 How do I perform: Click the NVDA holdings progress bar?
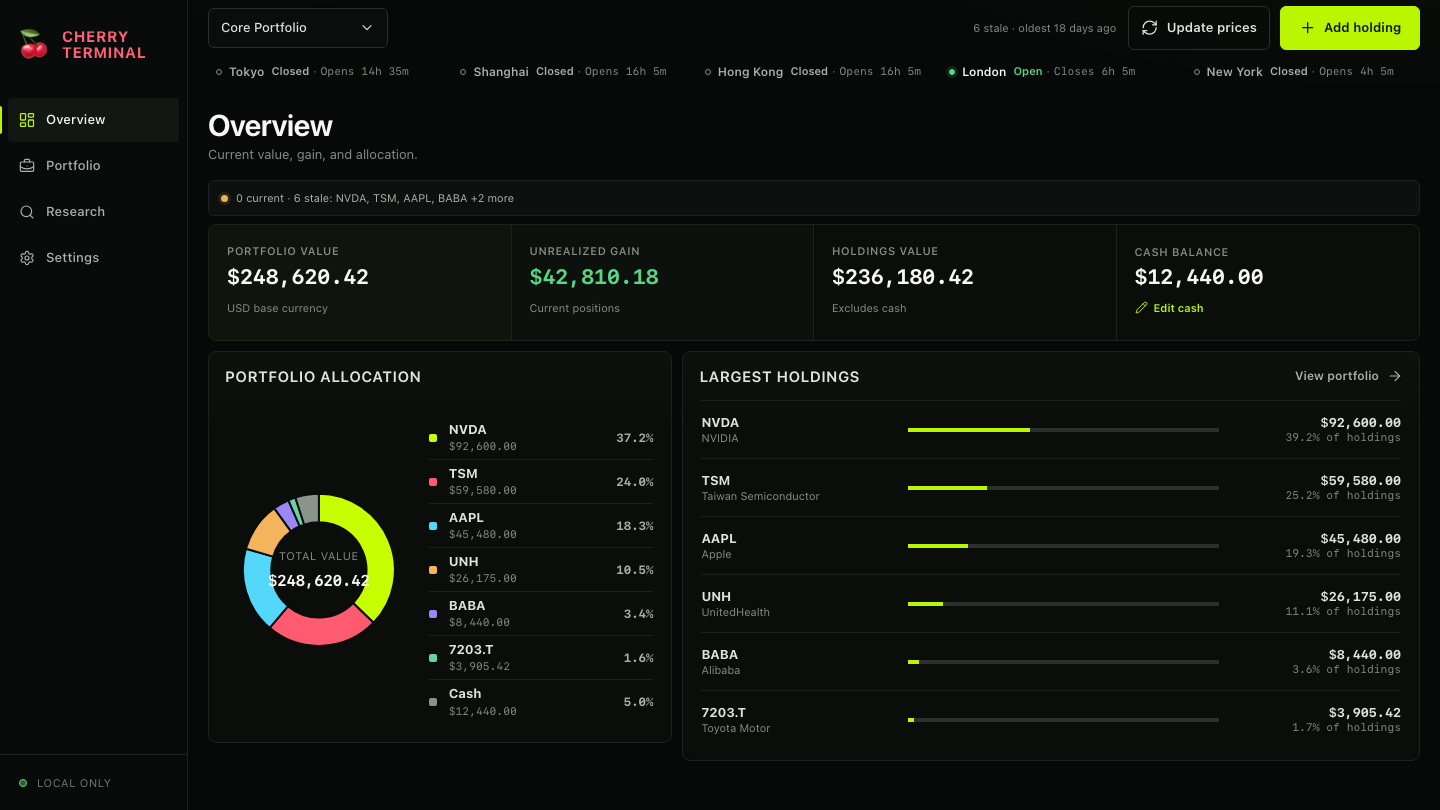[1063, 430]
